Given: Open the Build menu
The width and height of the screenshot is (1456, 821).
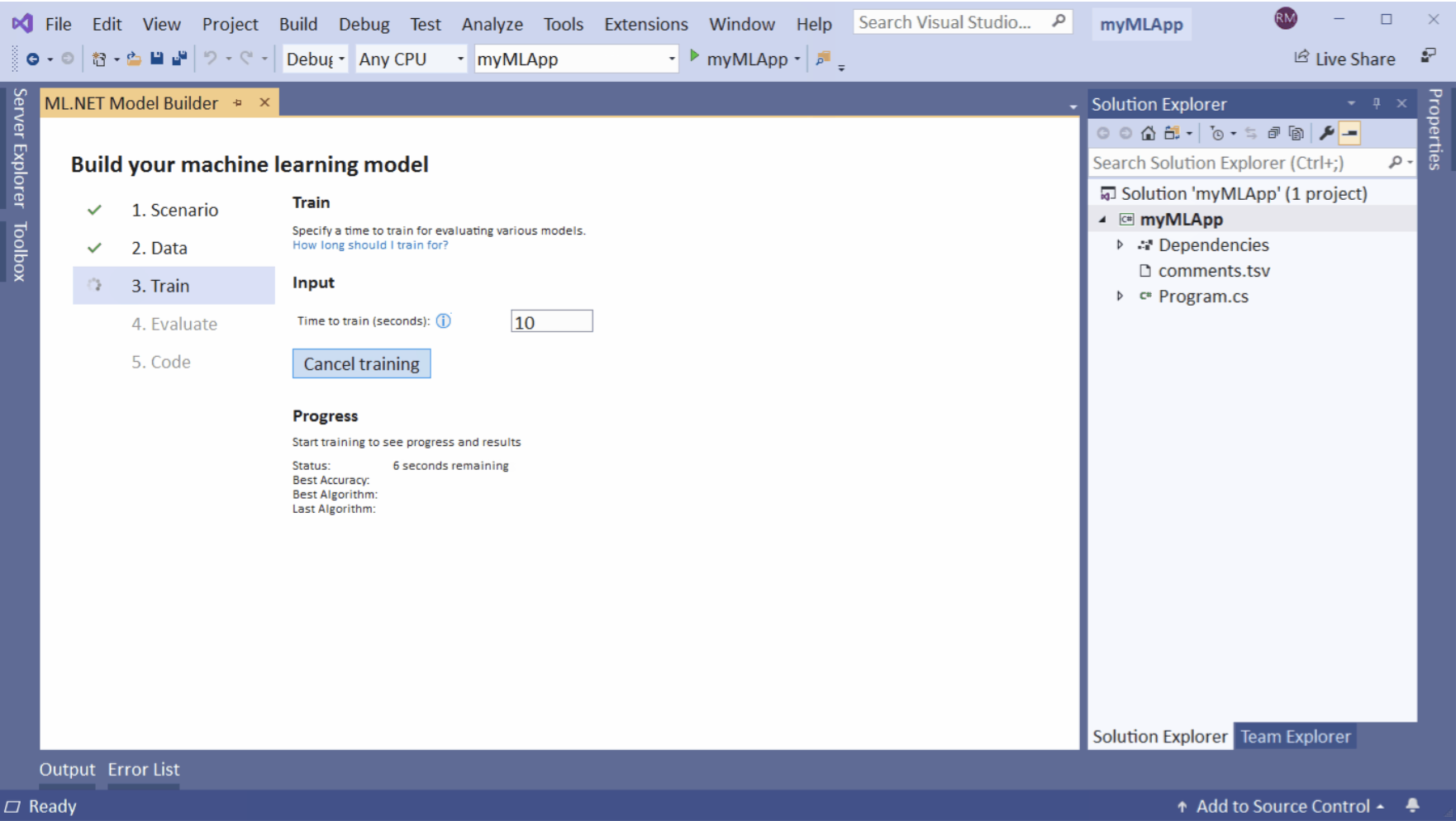Looking at the screenshot, I should (297, 23).
